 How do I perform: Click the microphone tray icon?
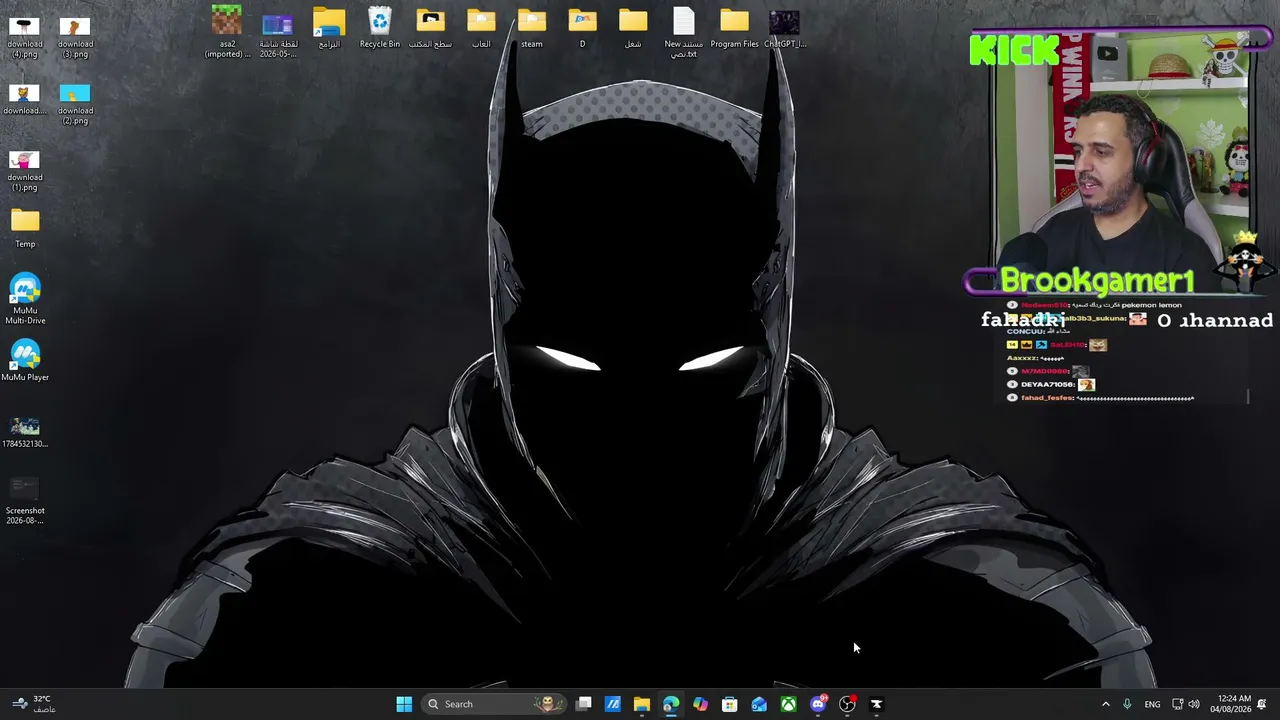1127,704
